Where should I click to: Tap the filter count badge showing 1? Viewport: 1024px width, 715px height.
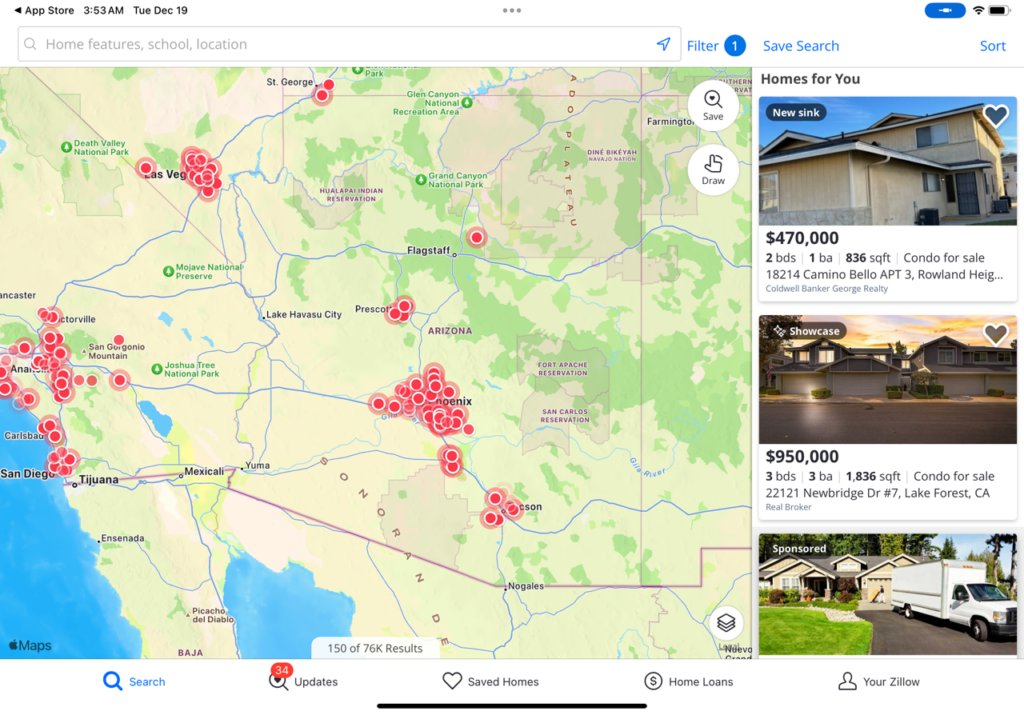(x=735, y=46)
